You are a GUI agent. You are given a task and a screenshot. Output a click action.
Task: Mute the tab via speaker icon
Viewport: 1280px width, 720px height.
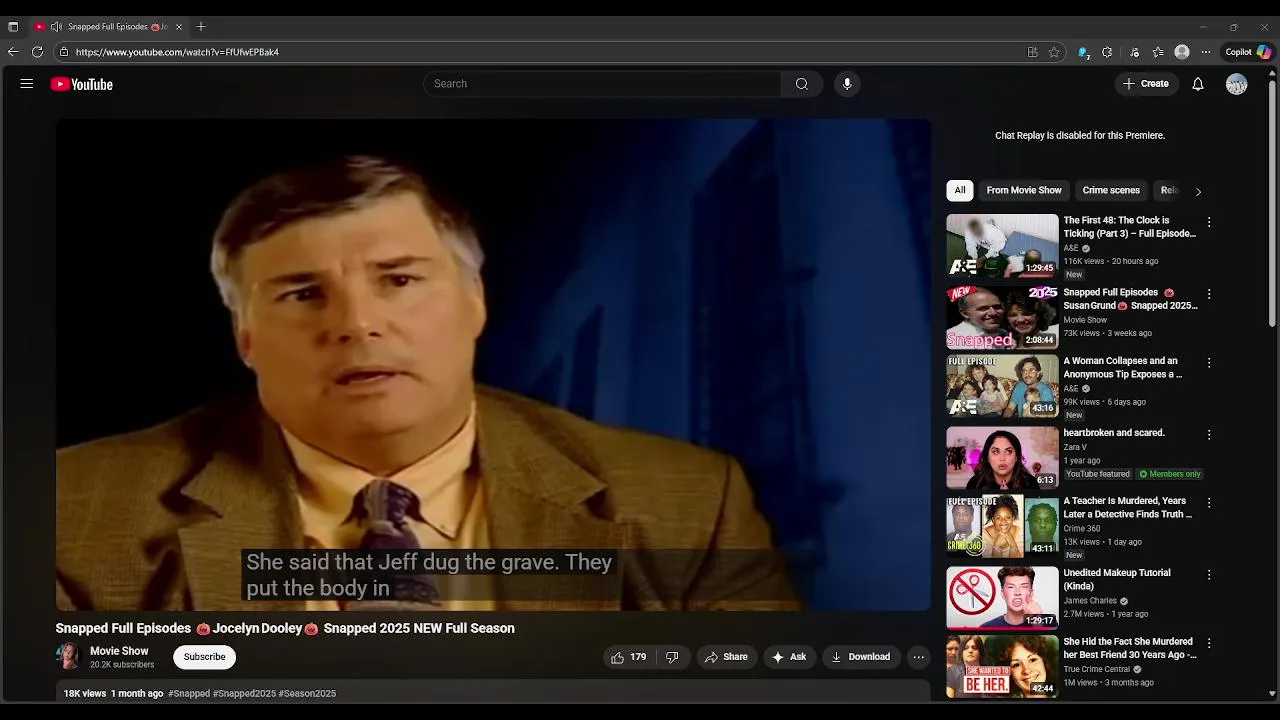tap(56, 27)
